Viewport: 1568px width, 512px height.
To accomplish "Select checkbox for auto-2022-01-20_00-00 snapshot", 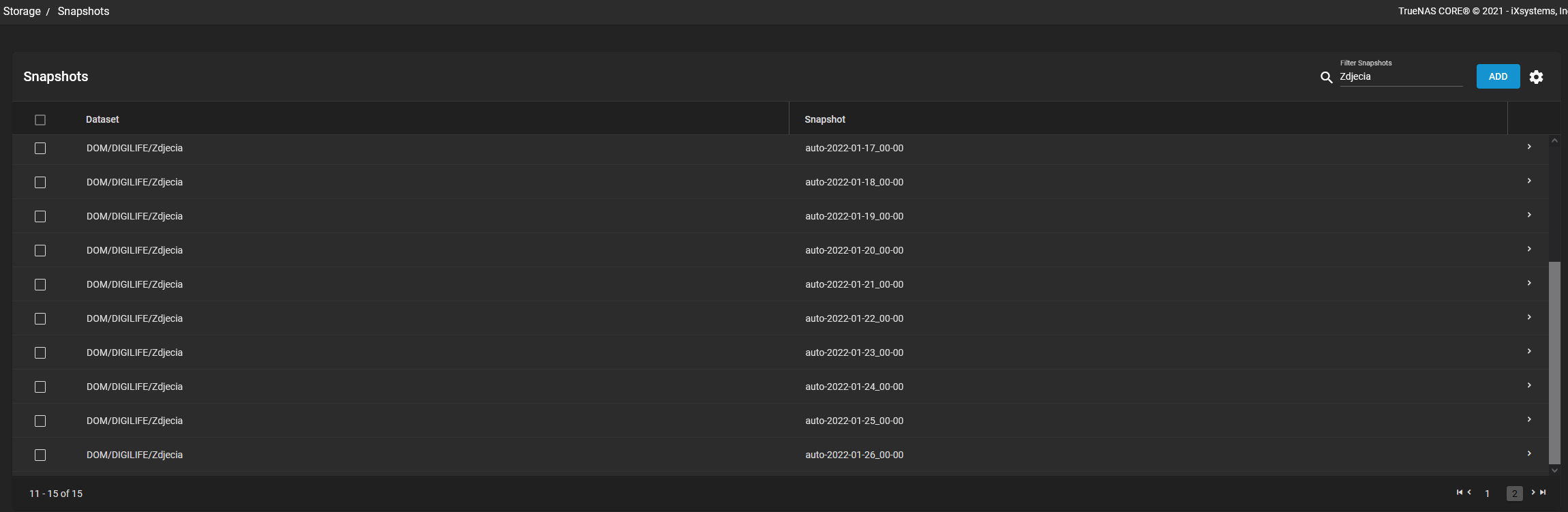I will pyautogui.click(x=40, y=251).
